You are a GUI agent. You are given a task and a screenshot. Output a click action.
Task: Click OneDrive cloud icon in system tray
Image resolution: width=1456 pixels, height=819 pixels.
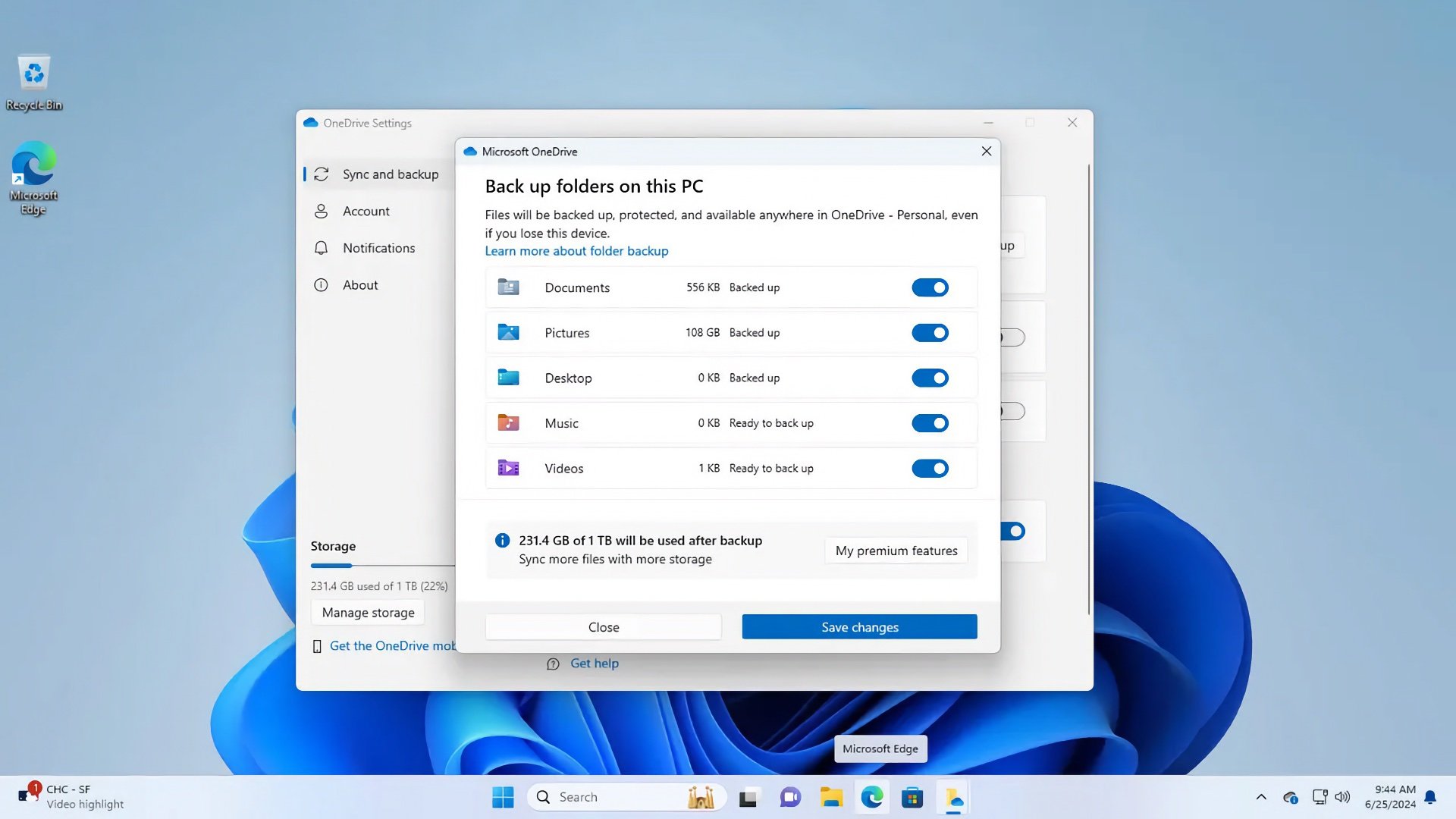pyautogui.click(x=1291, y=798)
